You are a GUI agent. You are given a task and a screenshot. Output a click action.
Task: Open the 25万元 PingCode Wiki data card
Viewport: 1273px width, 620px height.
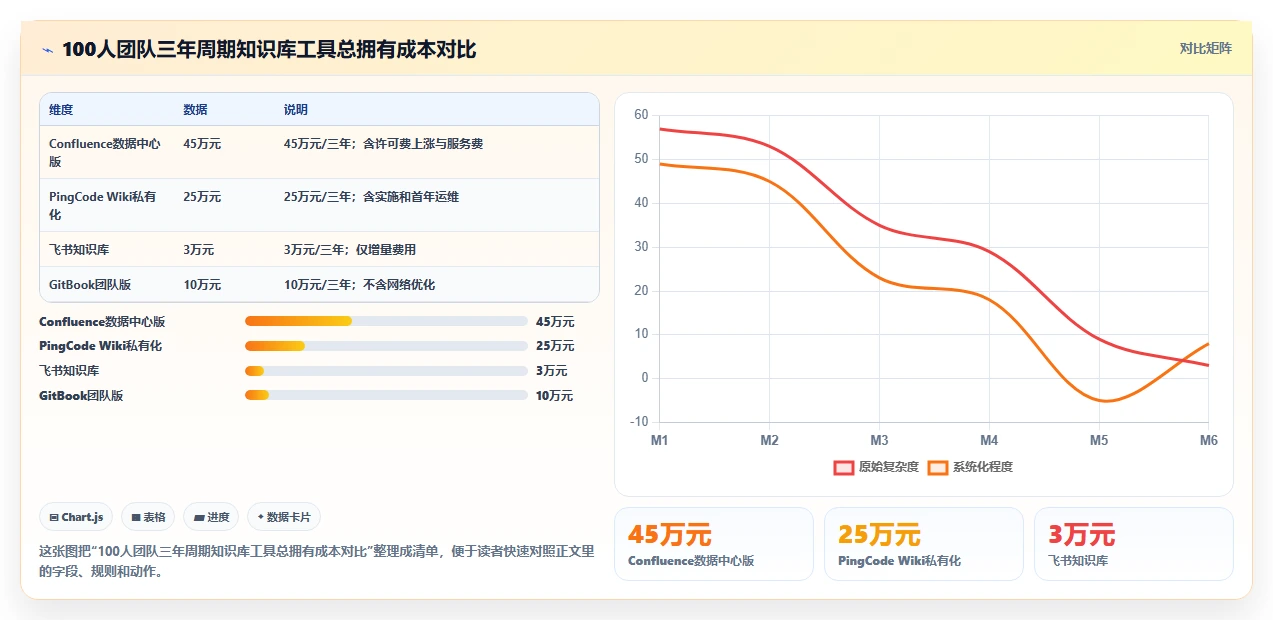(x=924, y=544)
